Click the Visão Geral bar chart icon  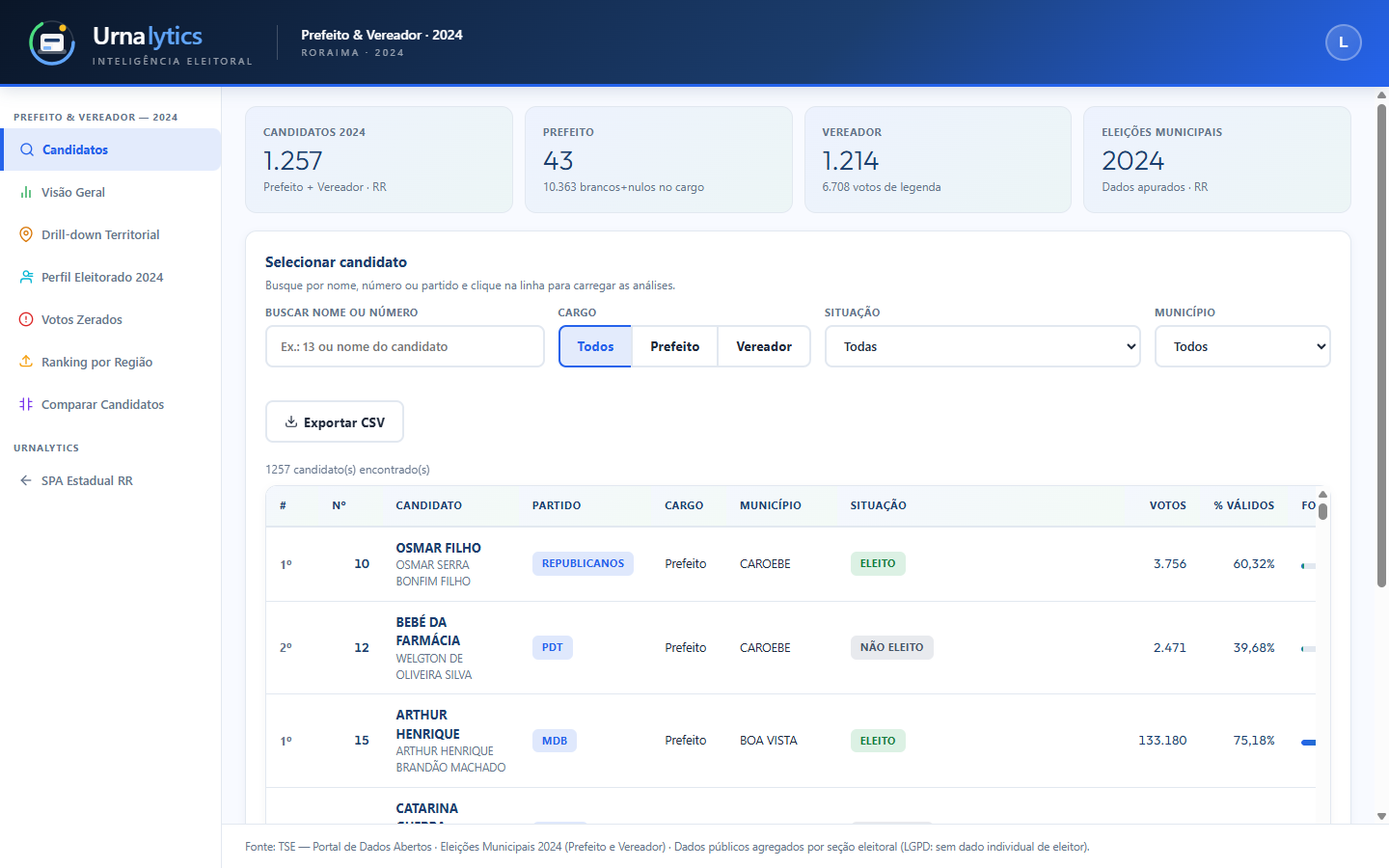tap(26, 192)
